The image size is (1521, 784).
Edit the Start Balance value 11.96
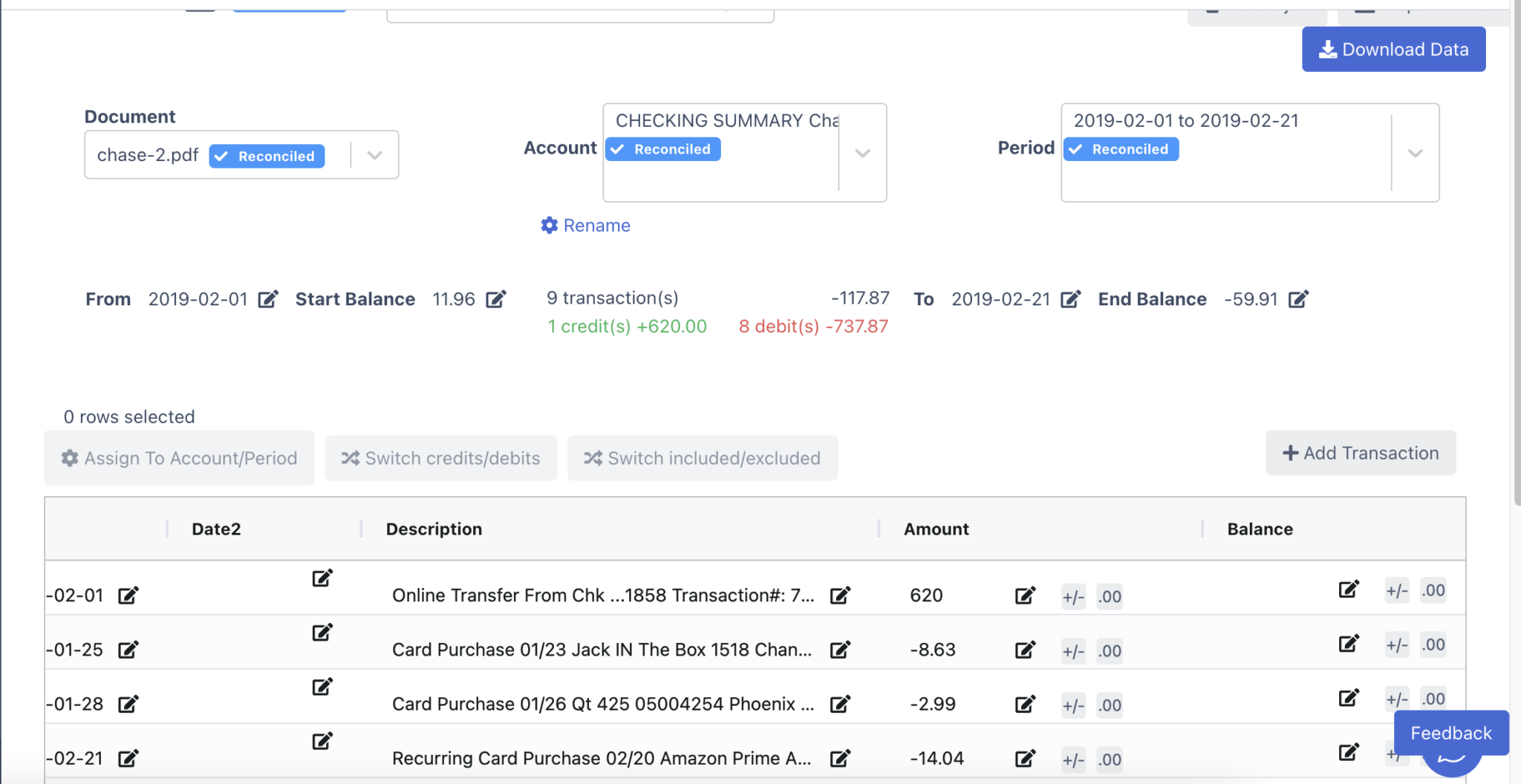point(496,298)
